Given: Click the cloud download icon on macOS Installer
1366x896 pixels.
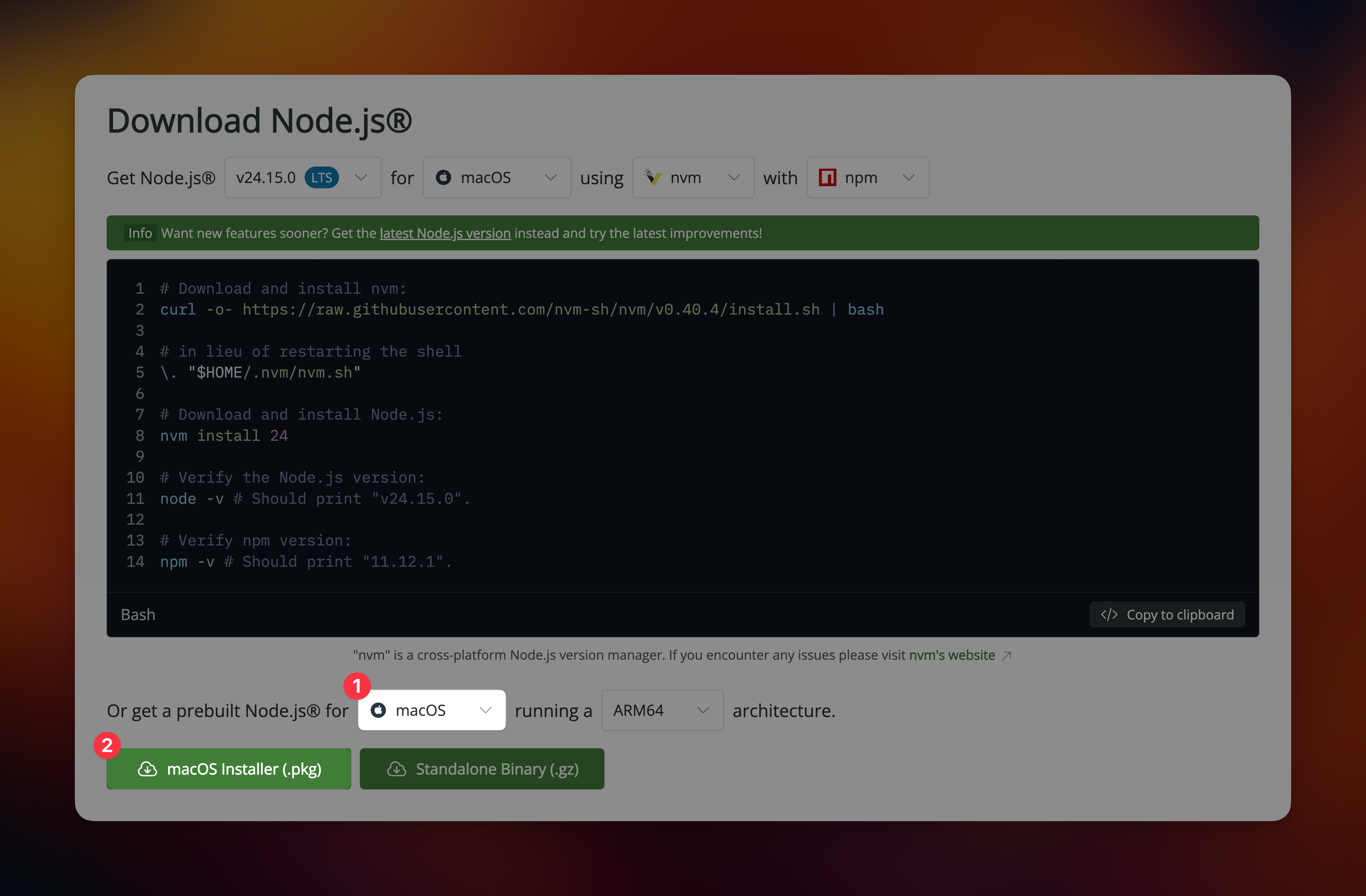Looking at the screenshot, I should point(148,769).
